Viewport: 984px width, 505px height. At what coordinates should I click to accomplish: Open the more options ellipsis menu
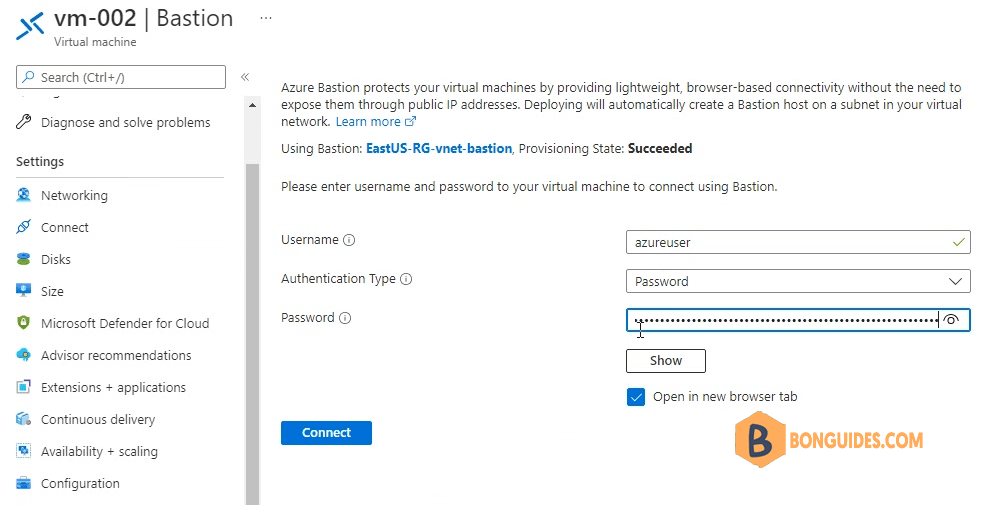(266, 19)
